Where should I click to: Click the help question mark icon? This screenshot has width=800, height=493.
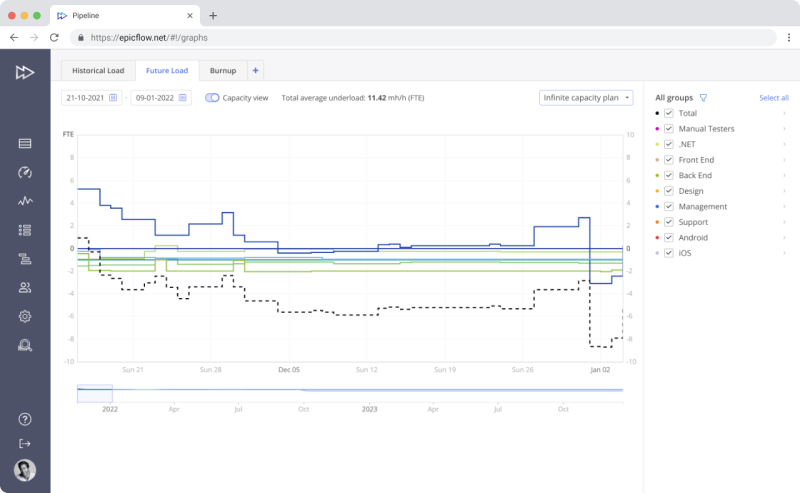click(25, 419)
